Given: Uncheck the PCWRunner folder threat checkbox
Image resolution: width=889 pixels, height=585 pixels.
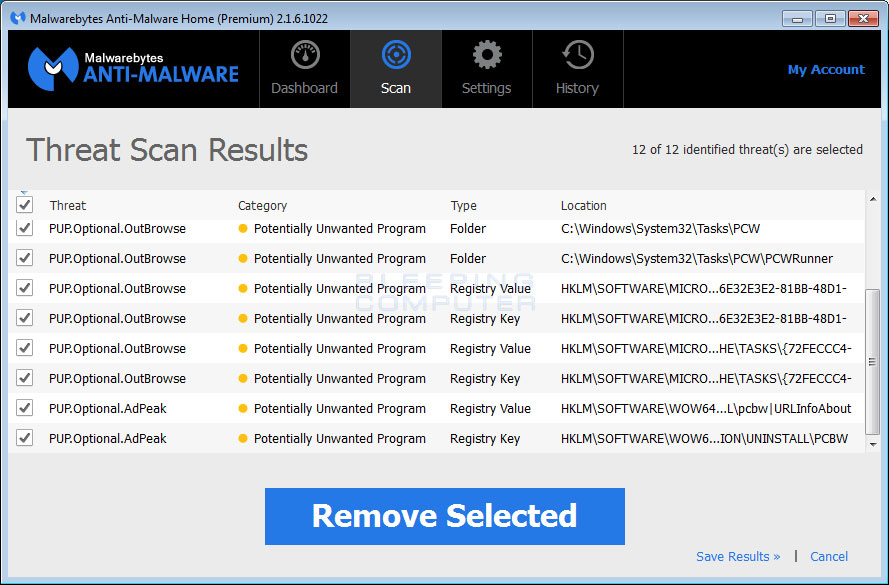Looking at the screenshot, I should tap(24, 258).
